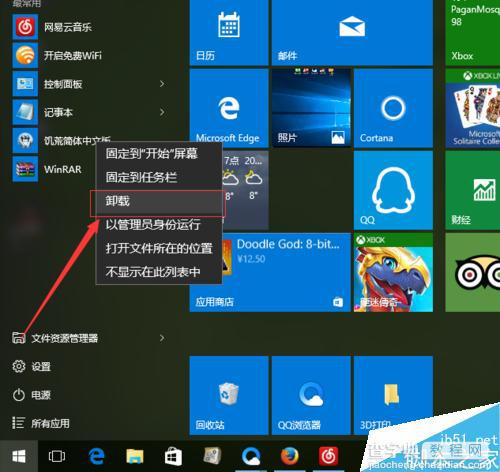500x472 pixels.
Task: Launch the 开启免费WiFi app icon
Action: point(25,55)
